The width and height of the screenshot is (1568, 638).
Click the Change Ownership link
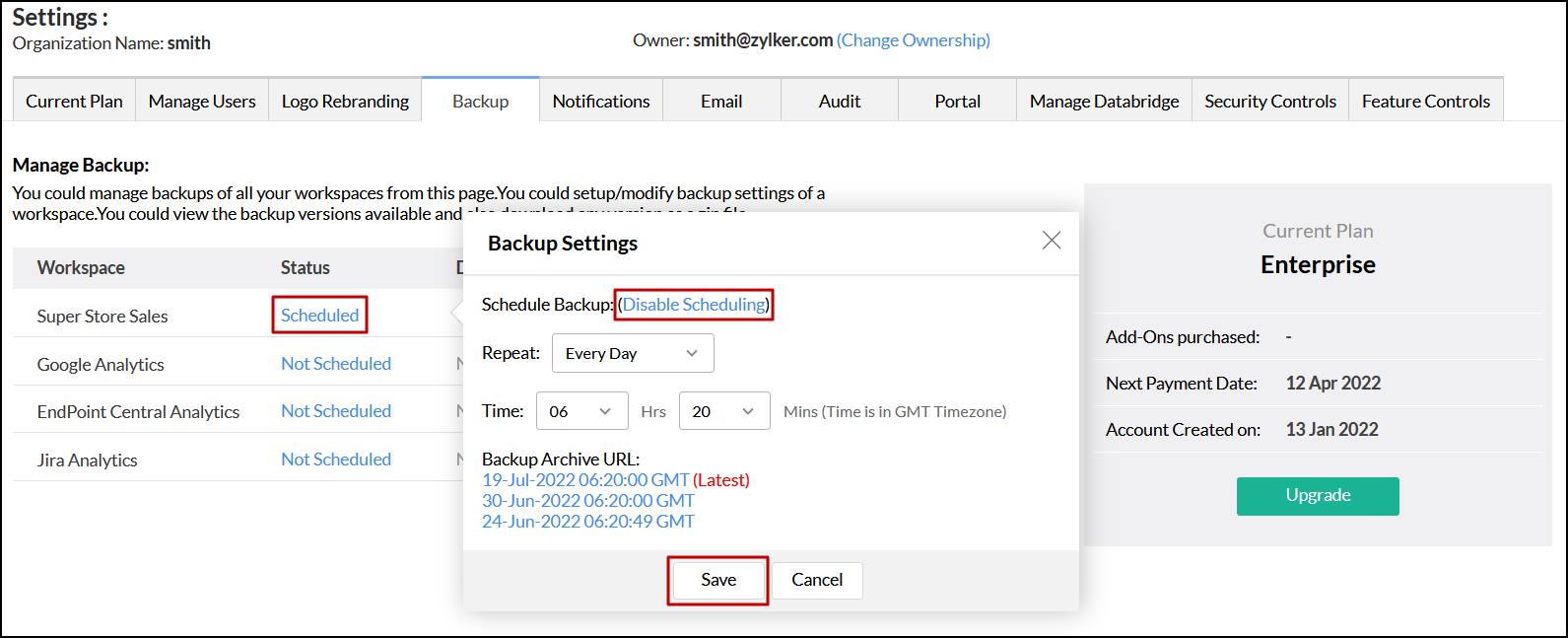(914, 40)
